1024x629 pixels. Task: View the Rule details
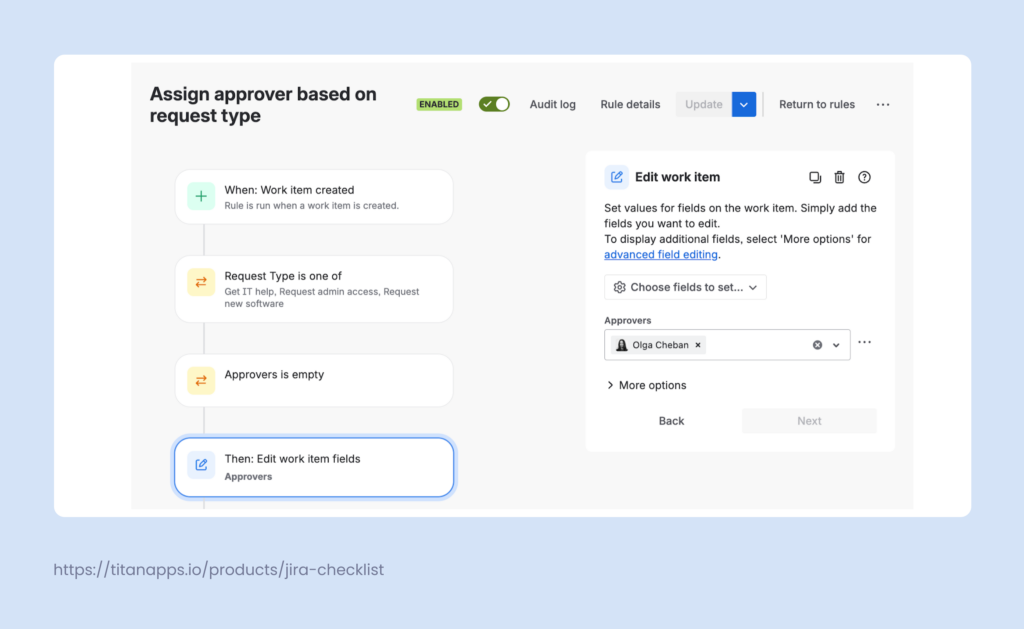tap(629, 104)
